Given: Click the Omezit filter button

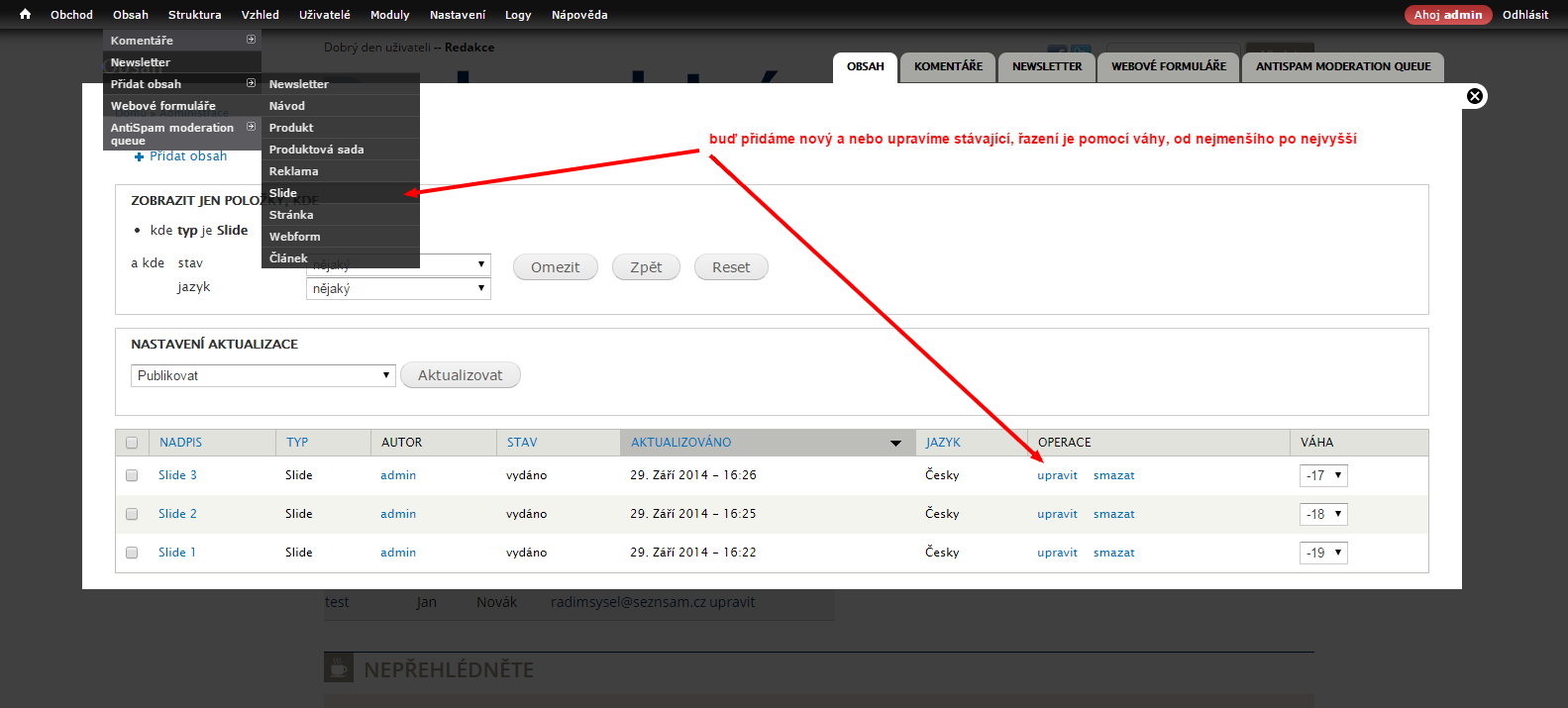Looking at the screenshot, I should [556, 267].
